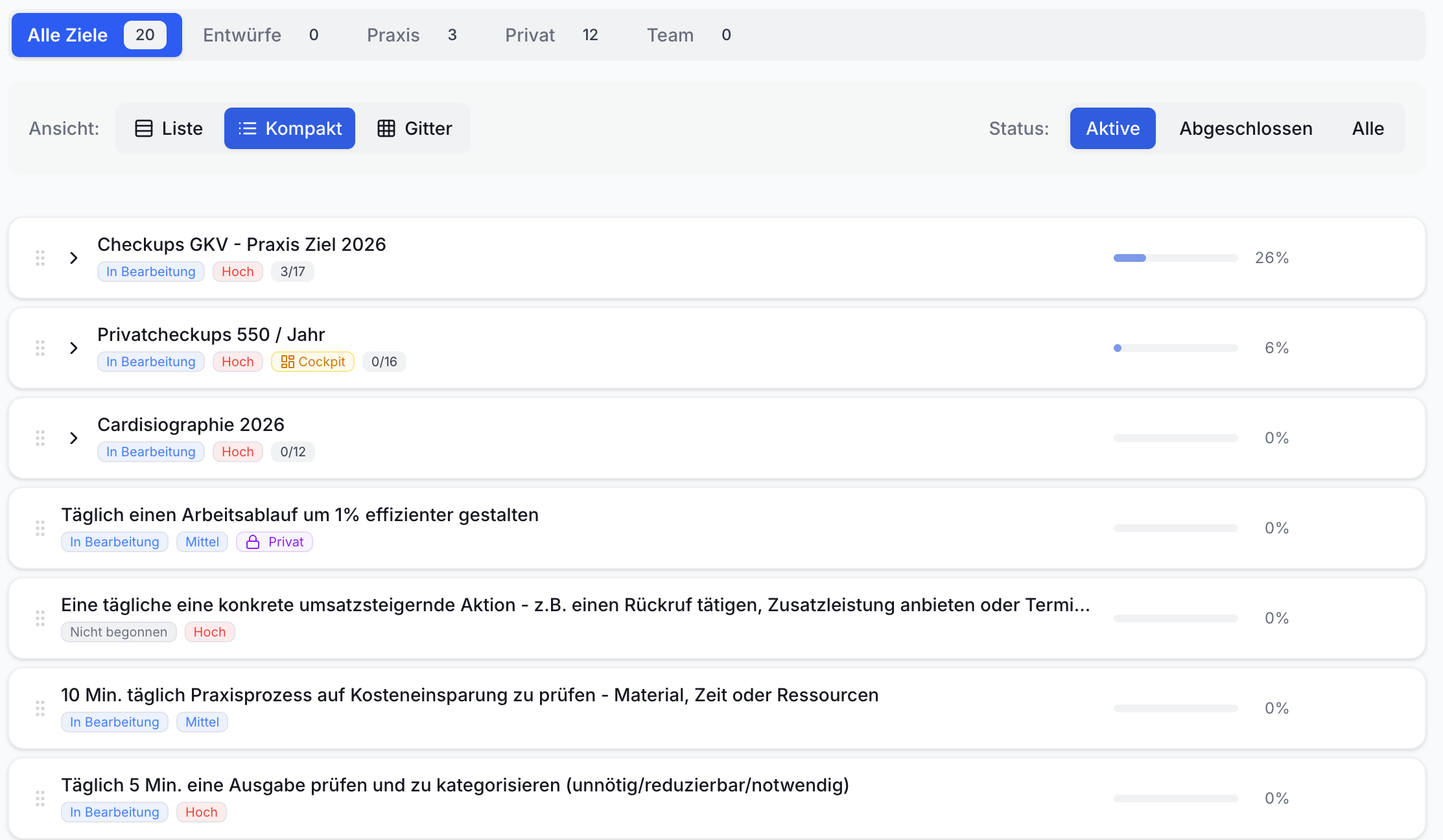1443x840 pixels.
Task: Open the 10 Min. täglich Praxisprozess goal
Action: [x=470, y=695]
